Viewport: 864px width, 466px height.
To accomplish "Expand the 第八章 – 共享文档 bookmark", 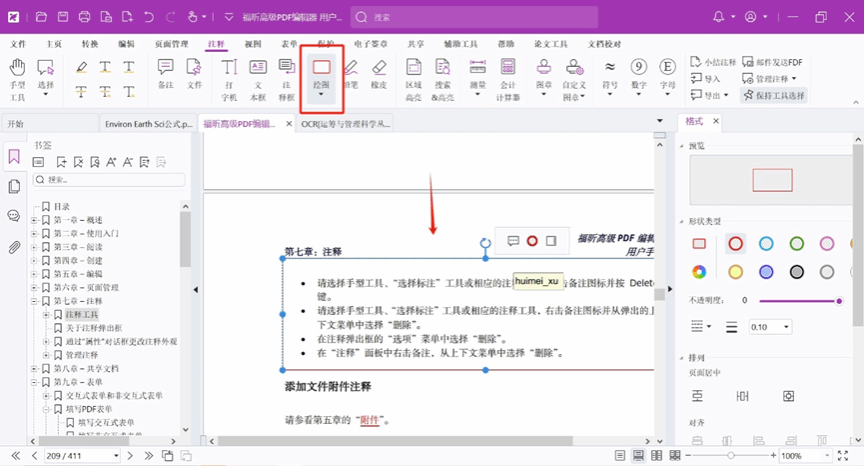I will (x=35, y=369).
